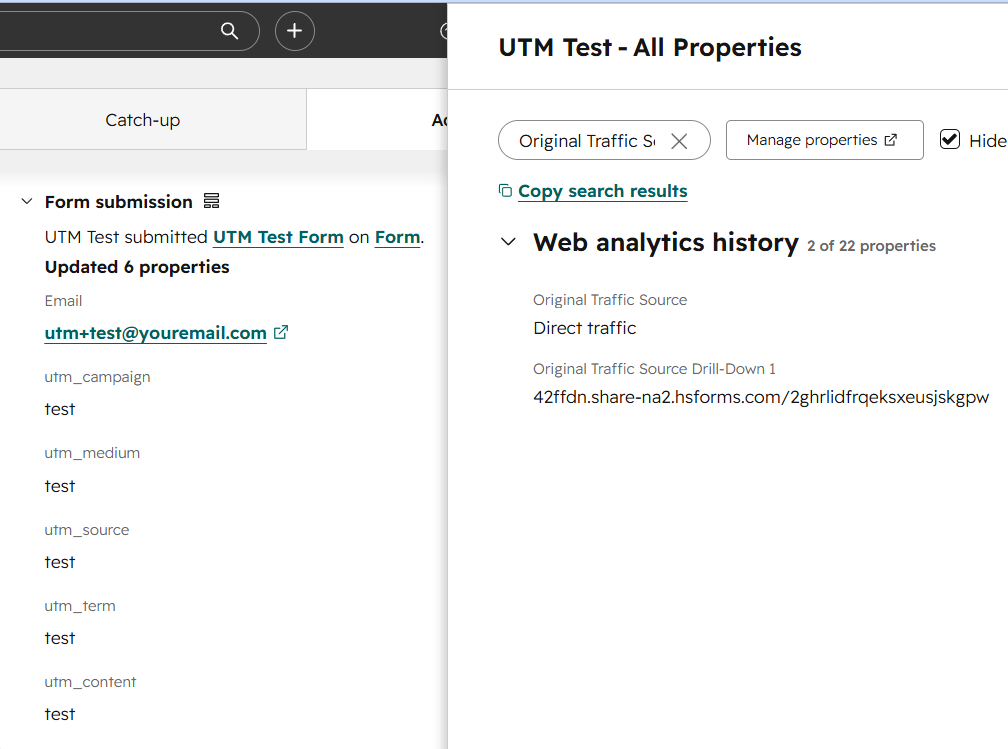
Task: Click Copy search results link
Action: click(x=602, y=191)
